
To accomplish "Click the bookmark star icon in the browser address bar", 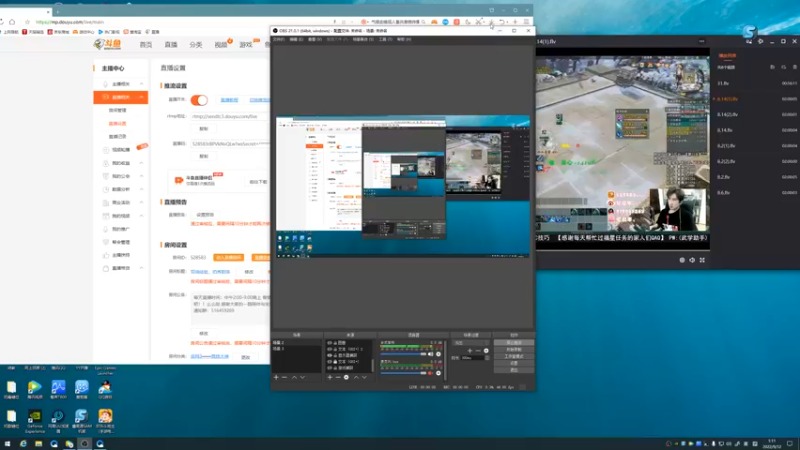I will (28, 22).
